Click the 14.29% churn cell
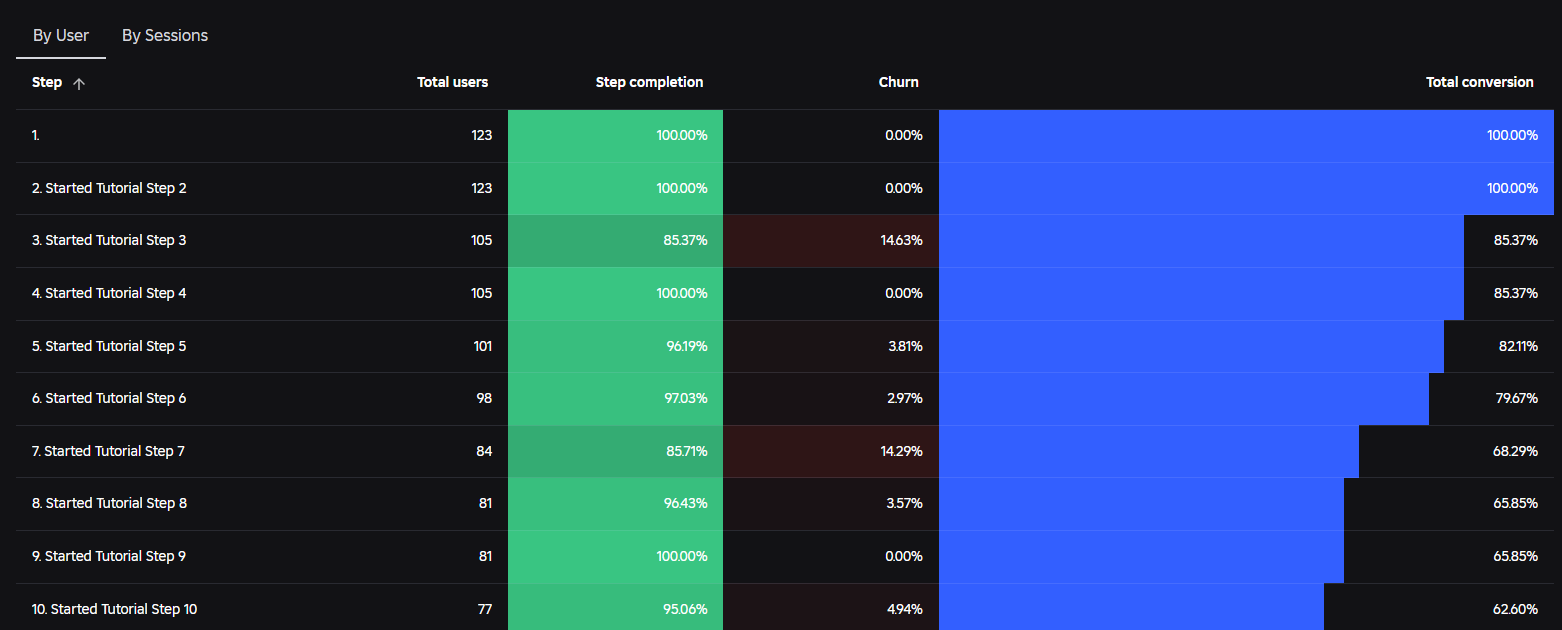The height and width of the screenshot is (630, 1562). point(831,451)
